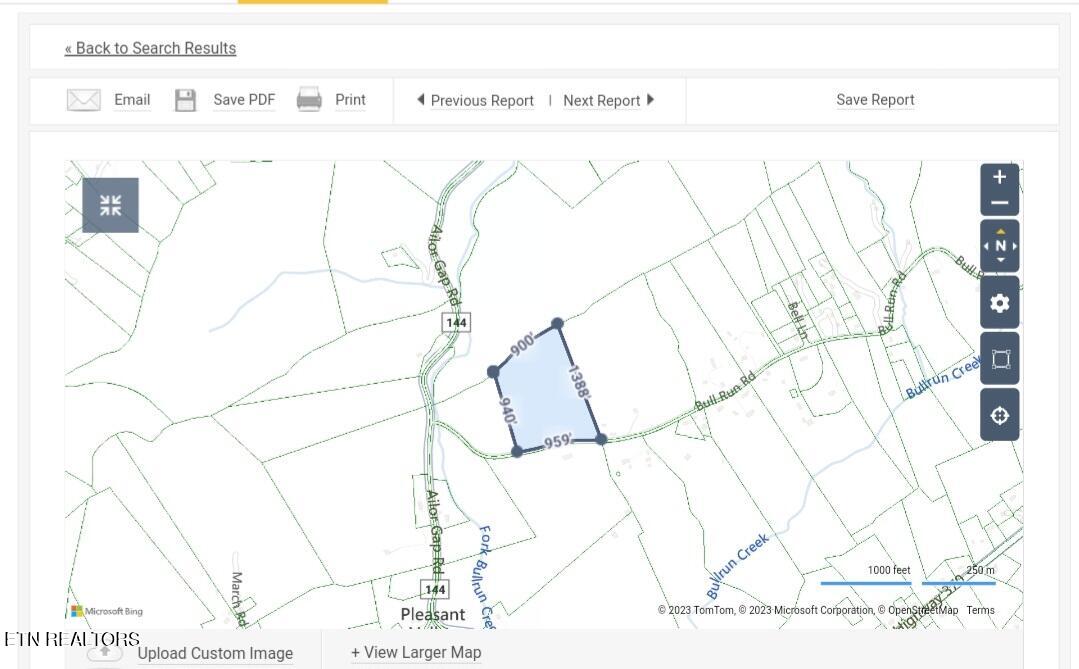This screenshot has width=1079, height=669.
Task: Select the parcel boundary drawing tool icon
Action: [x=999, y=358]
